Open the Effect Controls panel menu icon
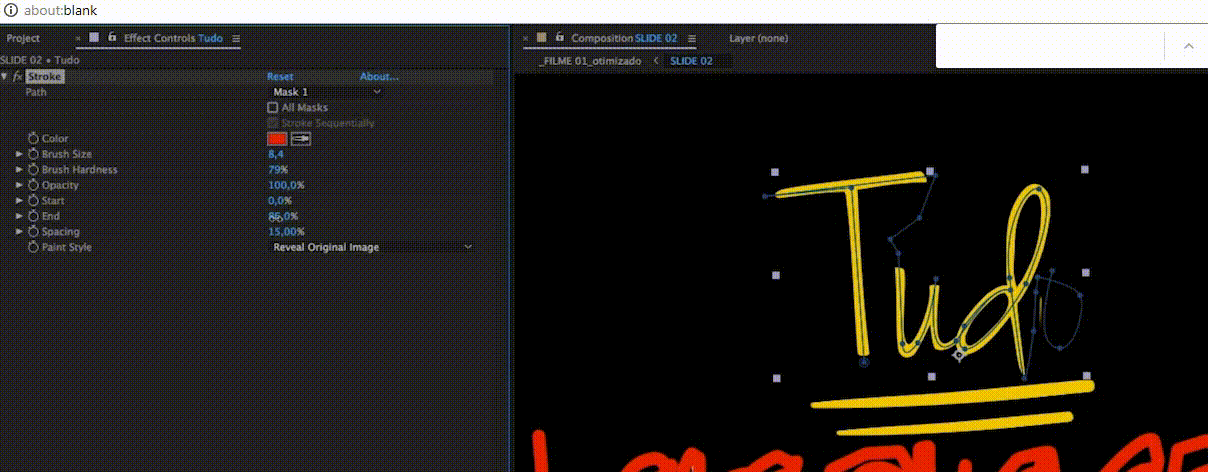This screenshot has height=472, width=1208. 236,39
